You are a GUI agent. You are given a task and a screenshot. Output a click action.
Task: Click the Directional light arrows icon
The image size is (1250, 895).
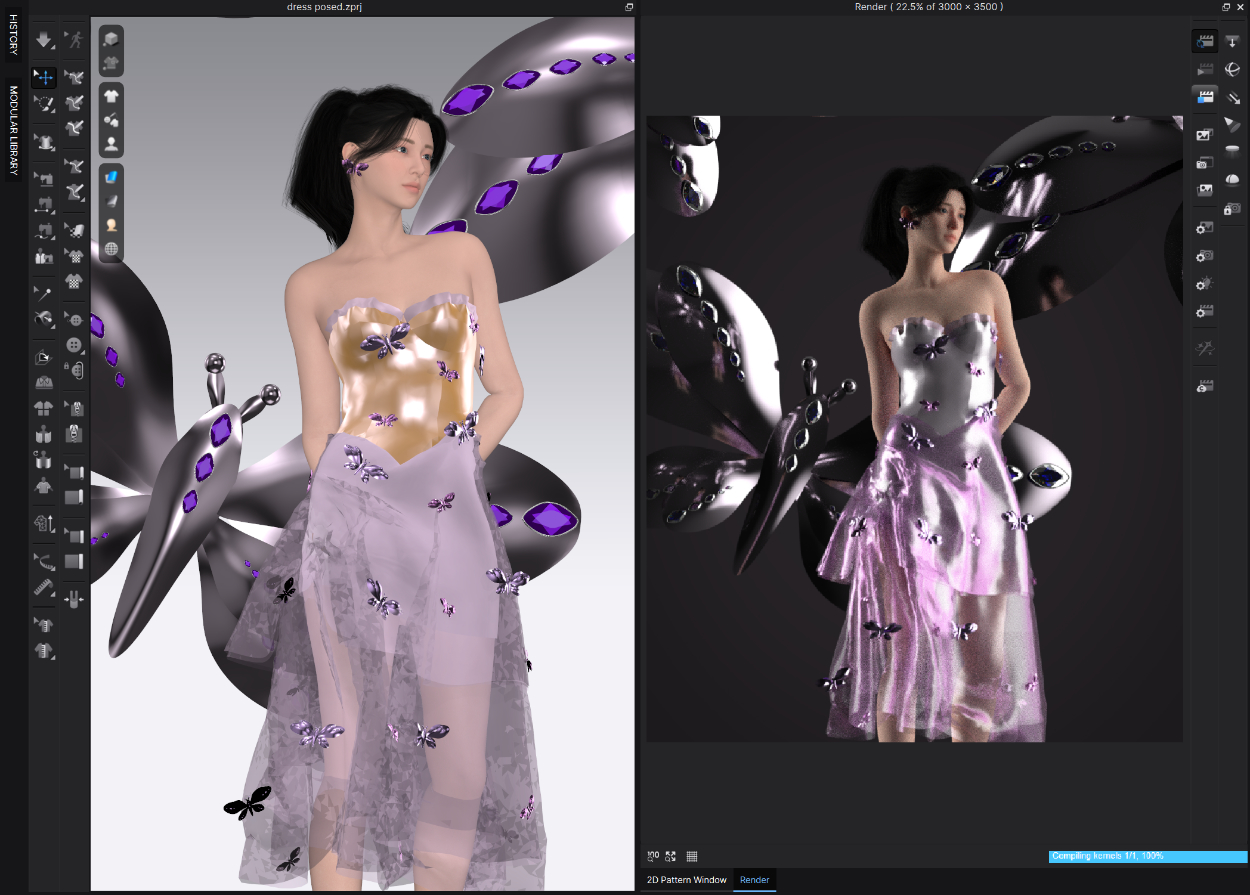1232,97
